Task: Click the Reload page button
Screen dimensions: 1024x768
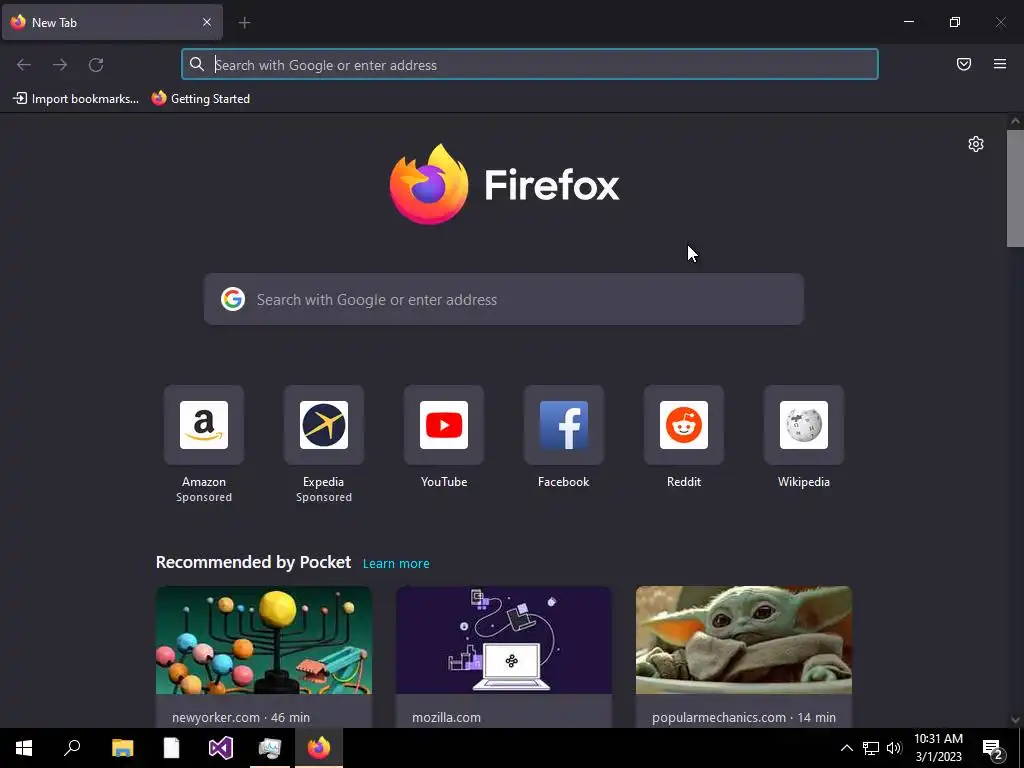Action: [96, 65]
